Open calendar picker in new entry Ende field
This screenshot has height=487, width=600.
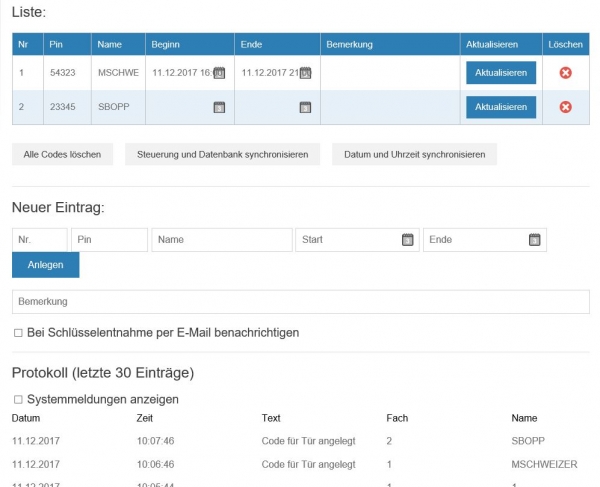click(535, 240)
